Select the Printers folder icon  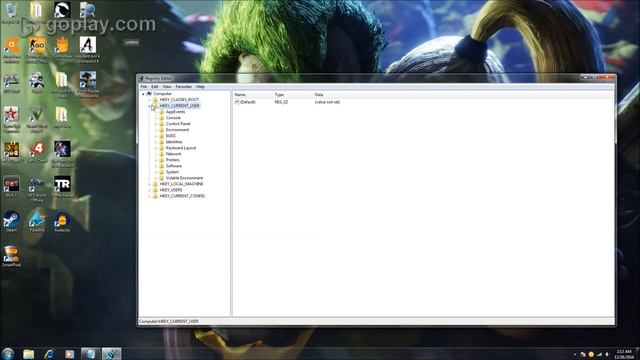162,160
